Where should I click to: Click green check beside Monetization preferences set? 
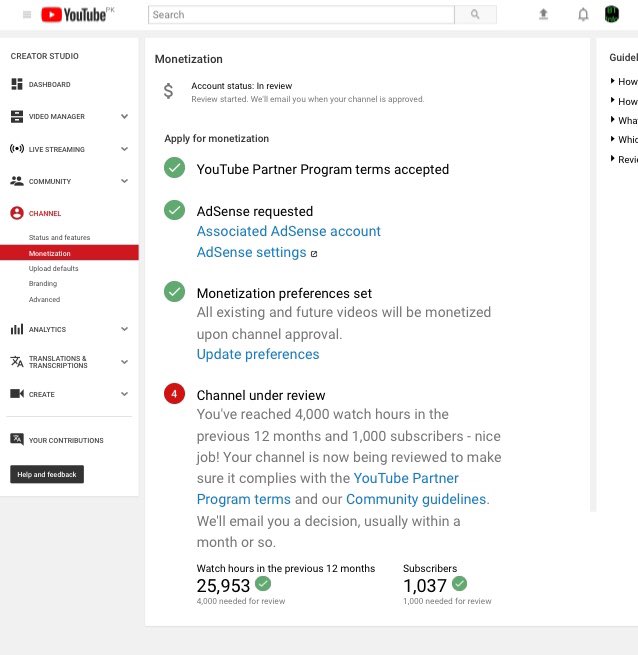coord(174,292)
